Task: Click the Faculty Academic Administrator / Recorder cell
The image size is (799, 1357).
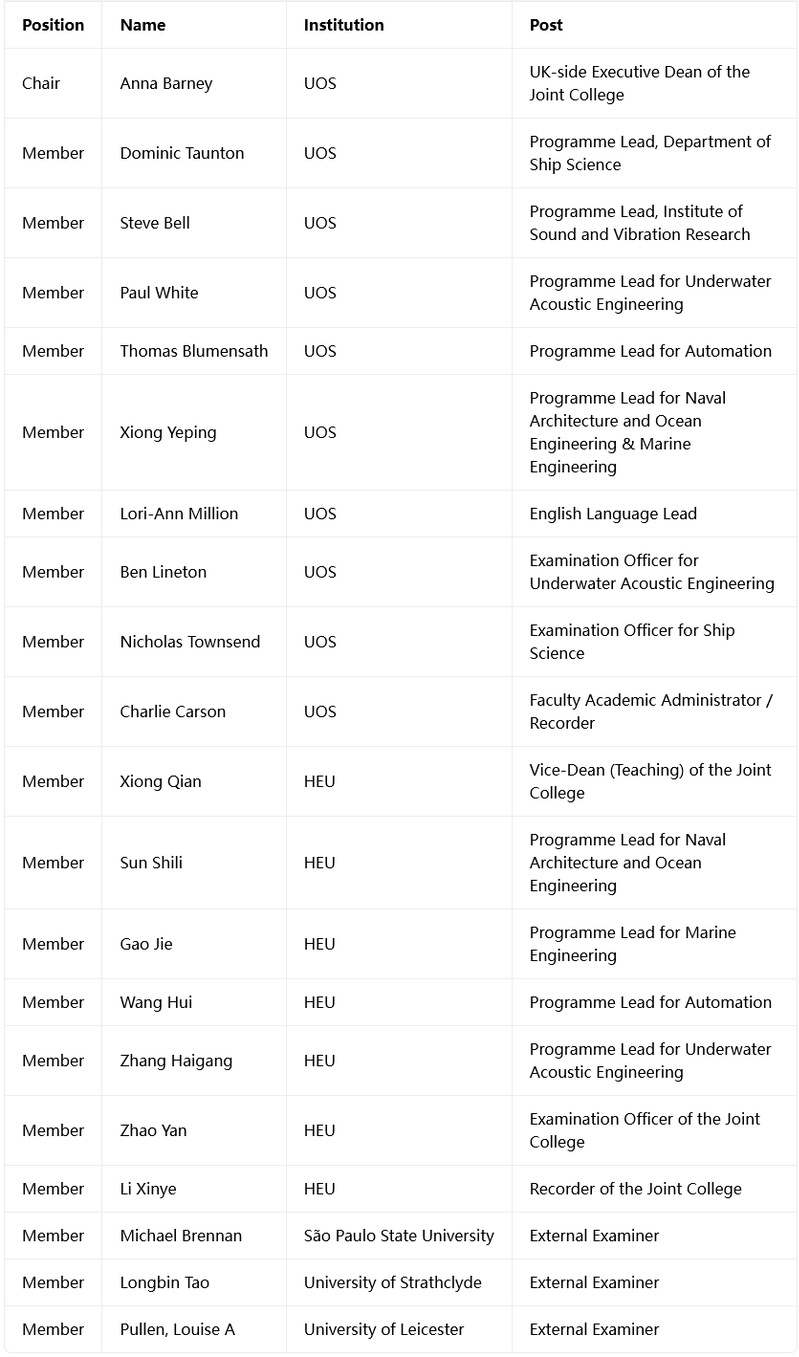Action: click(x=654, y=711)
